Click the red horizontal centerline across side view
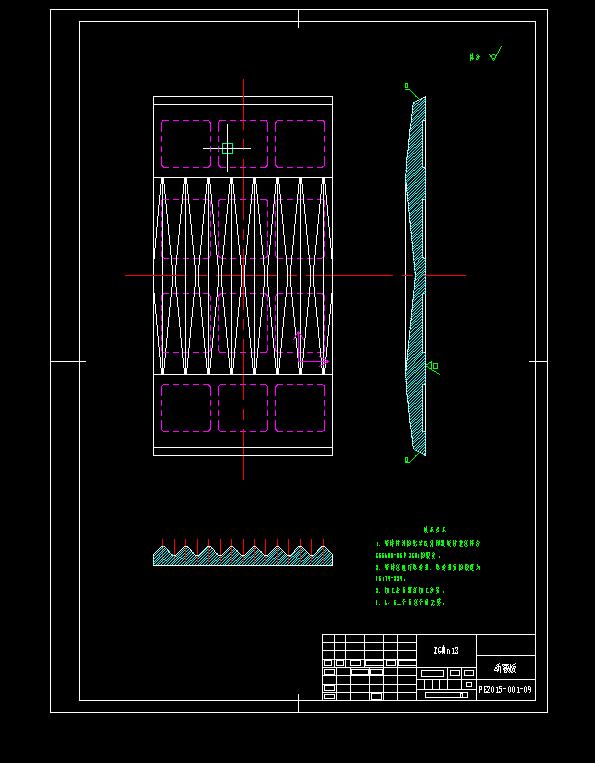The width and height of the screenshot is (595, 763). (x=434, y=275)
